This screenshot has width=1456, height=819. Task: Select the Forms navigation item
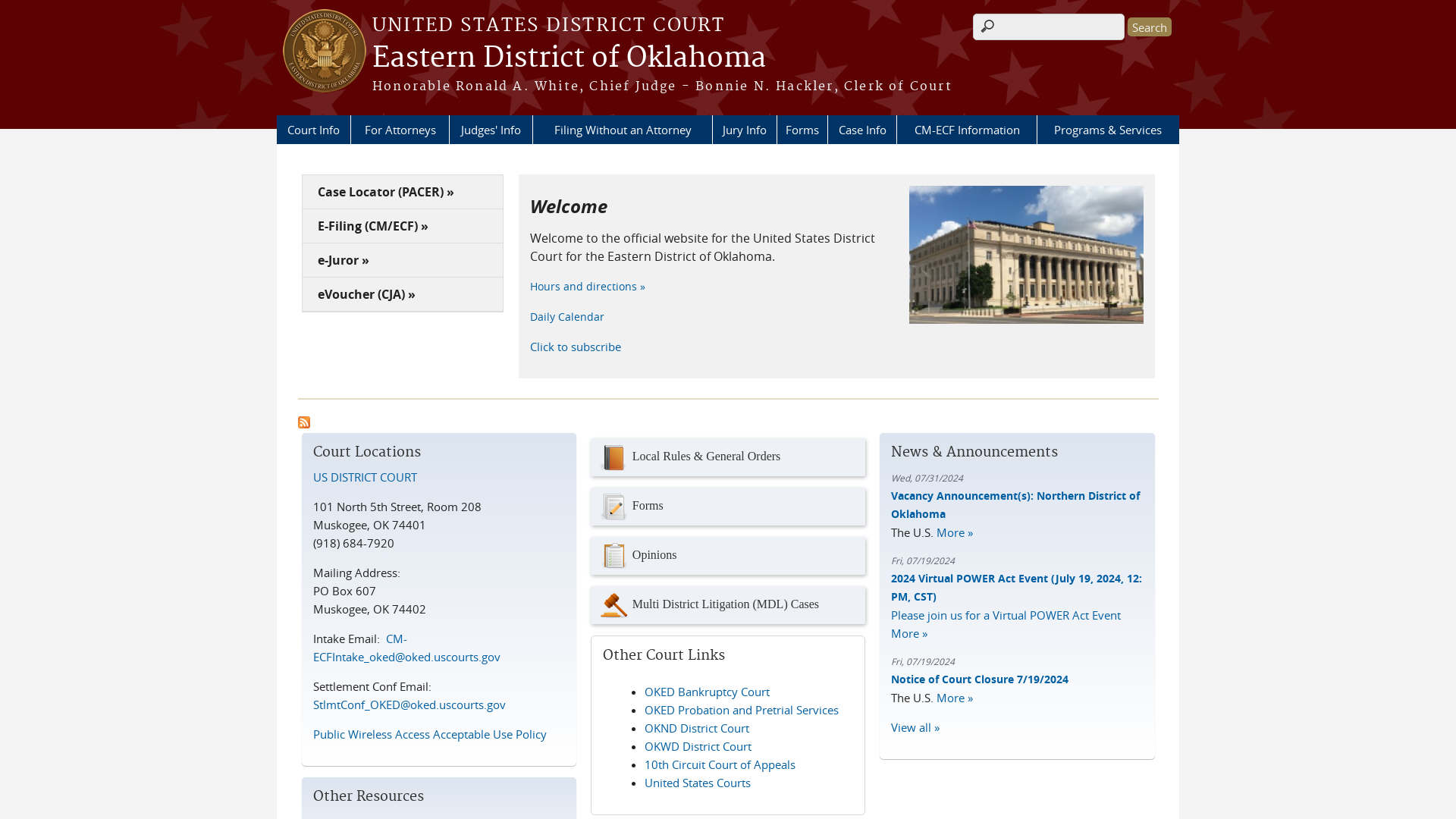coord(802,130)
